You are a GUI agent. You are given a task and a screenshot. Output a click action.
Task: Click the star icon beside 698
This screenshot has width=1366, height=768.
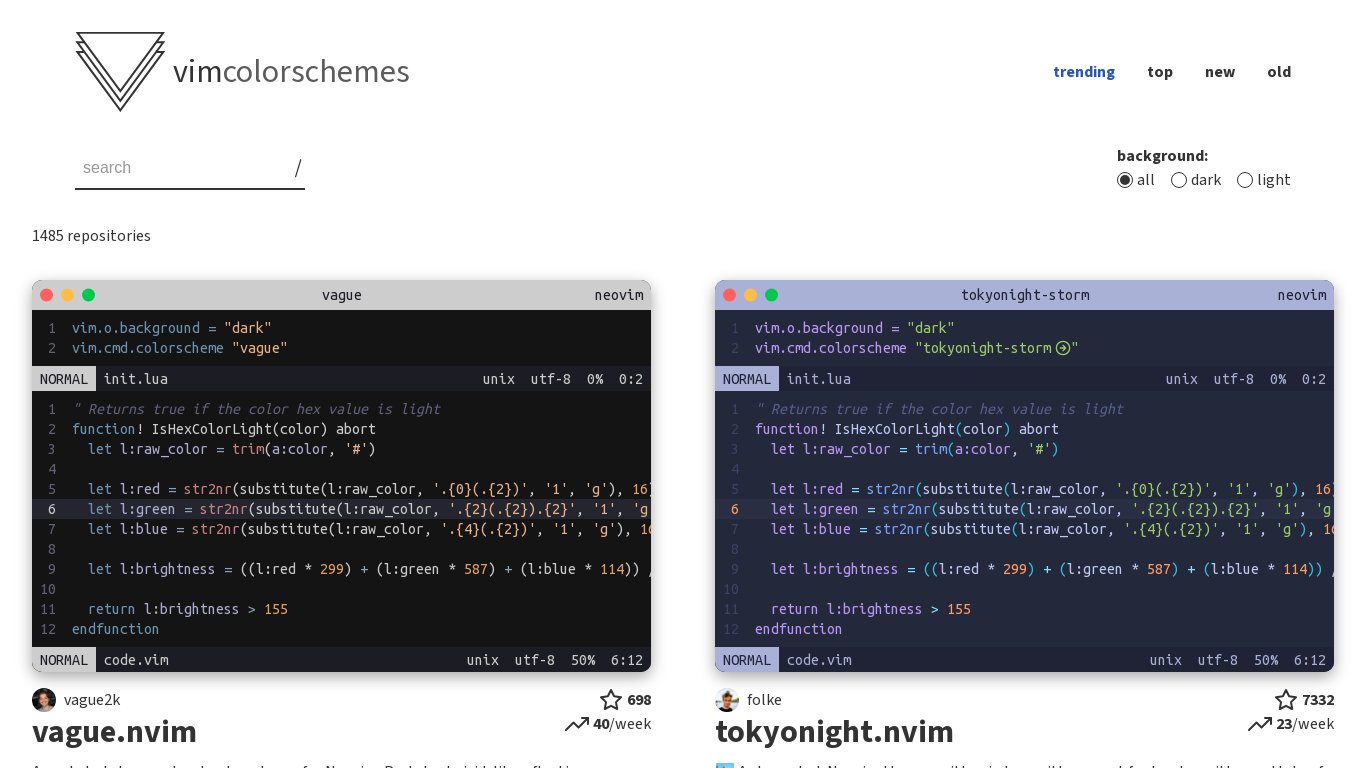point(611,700)
